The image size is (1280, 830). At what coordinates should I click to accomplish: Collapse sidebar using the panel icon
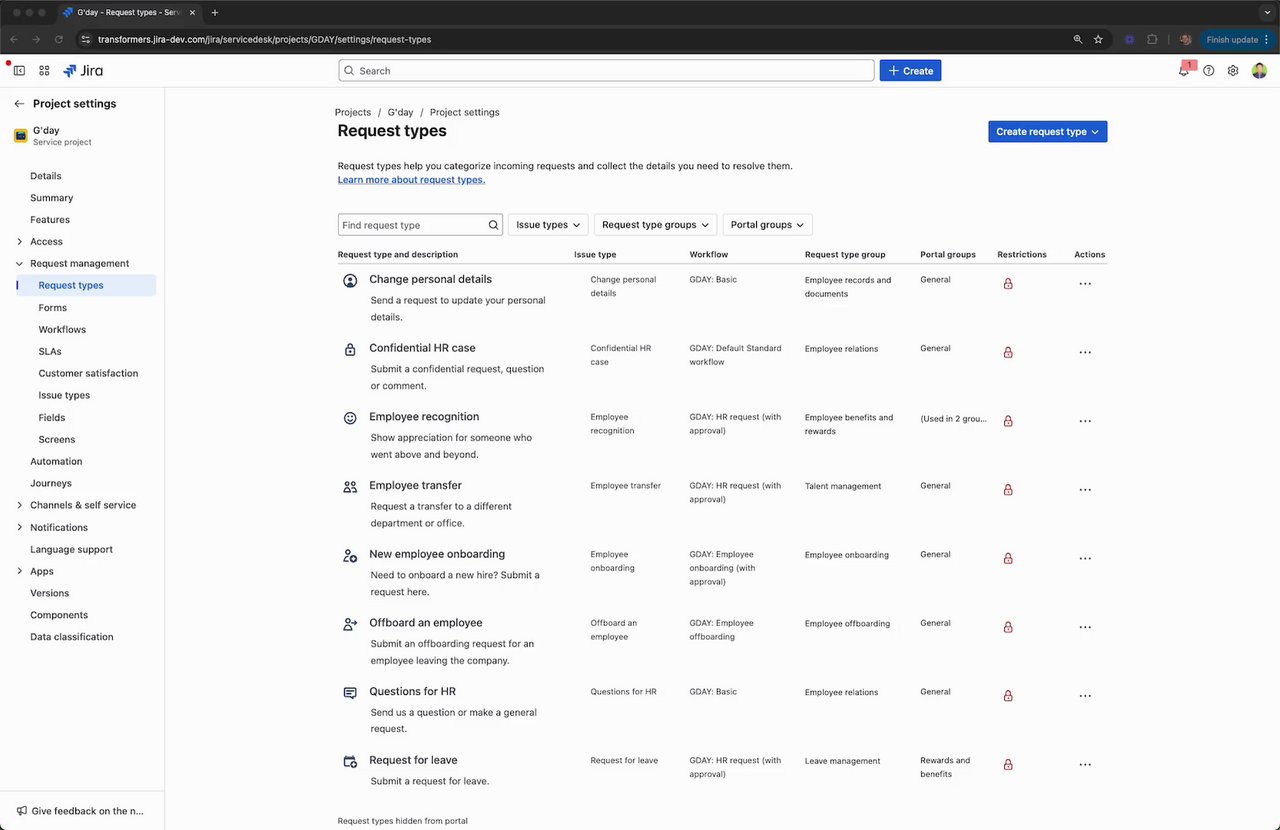[19, 71]
